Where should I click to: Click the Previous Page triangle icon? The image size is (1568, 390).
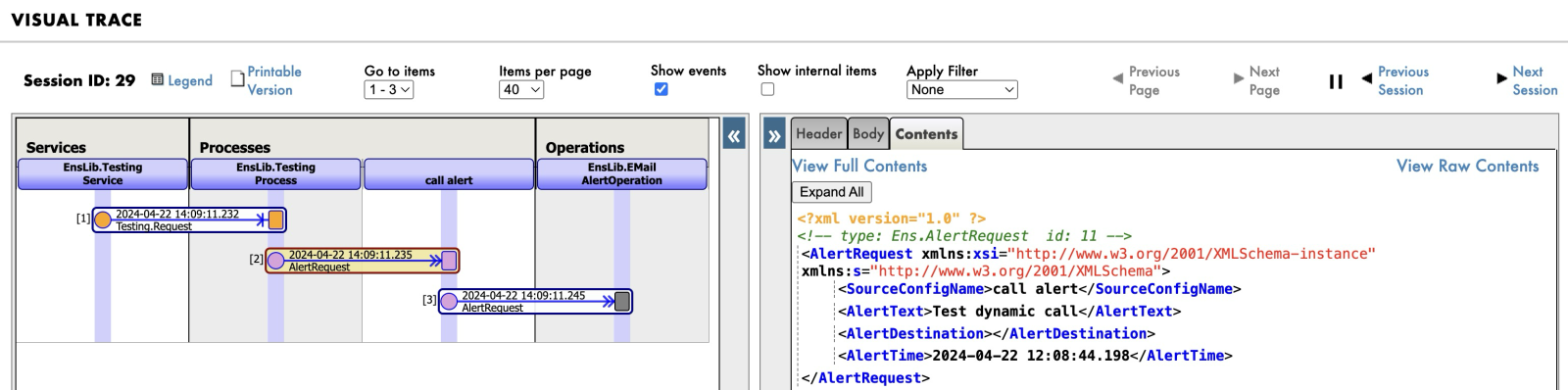coord(1117,78)
